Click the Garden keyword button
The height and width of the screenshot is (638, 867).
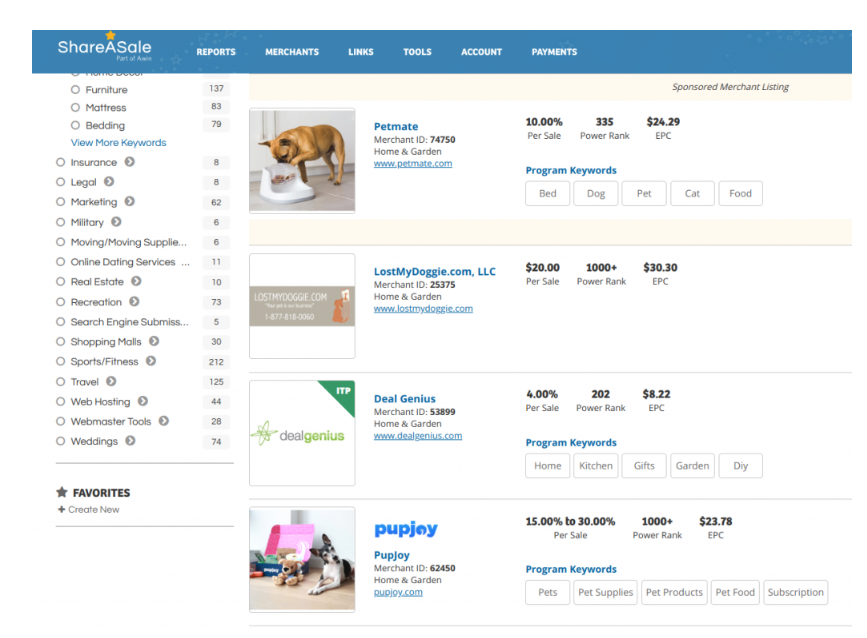tap(692, 466)
